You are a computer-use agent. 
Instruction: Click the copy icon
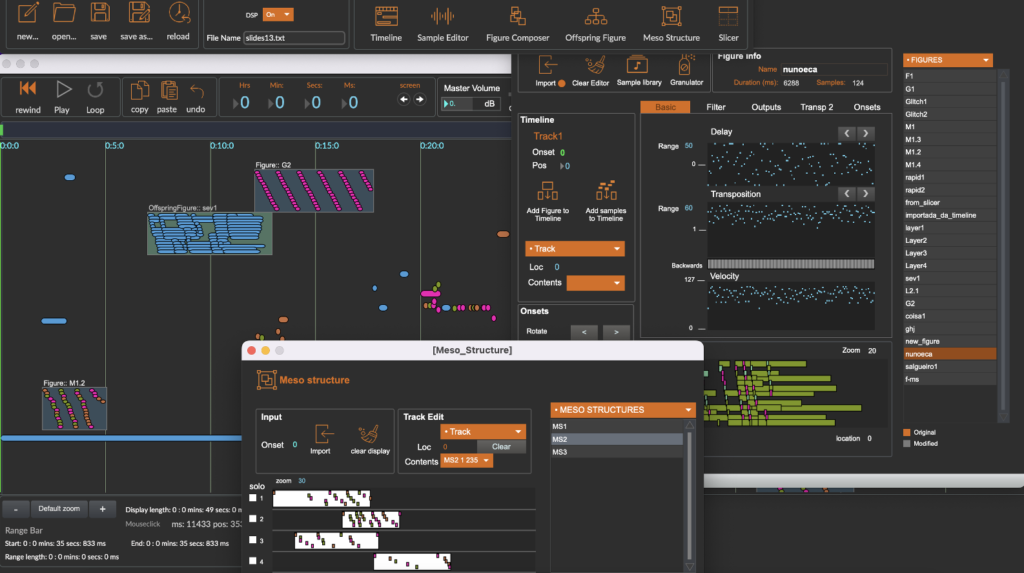click(139, 90)
